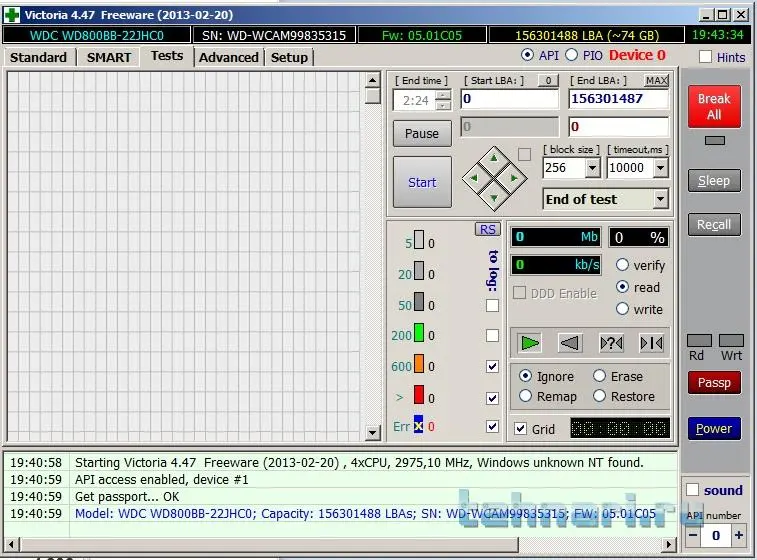Click the blue Err X block indicator
757x560 pixels.
pos(419,424)
